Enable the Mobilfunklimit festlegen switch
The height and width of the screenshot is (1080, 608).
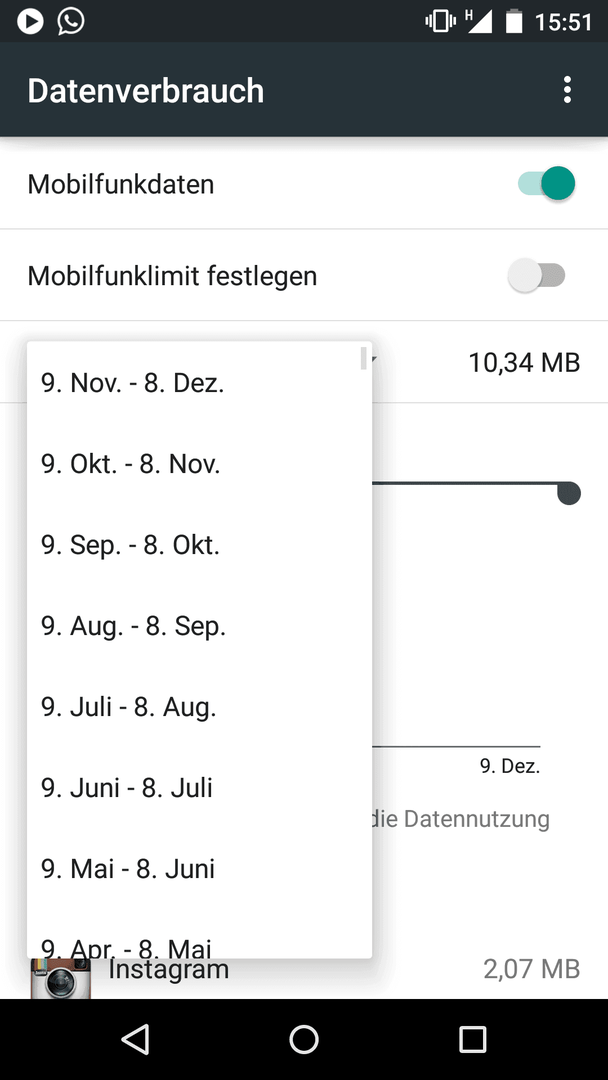click(x=536, y=276)
